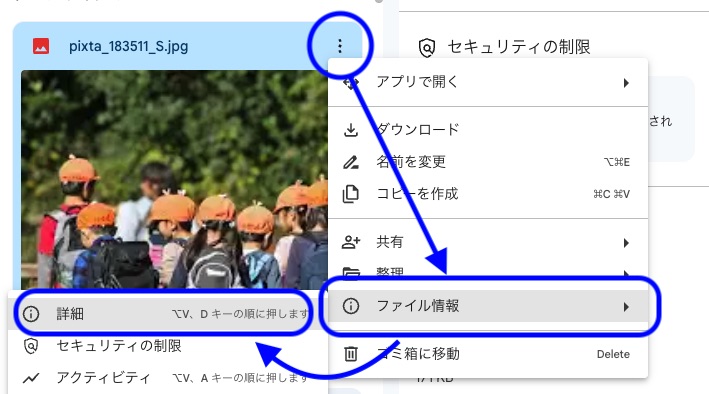Click the red image file type icon
The width and height of the screenshot is (709, 394).
(x=41, y=46)
